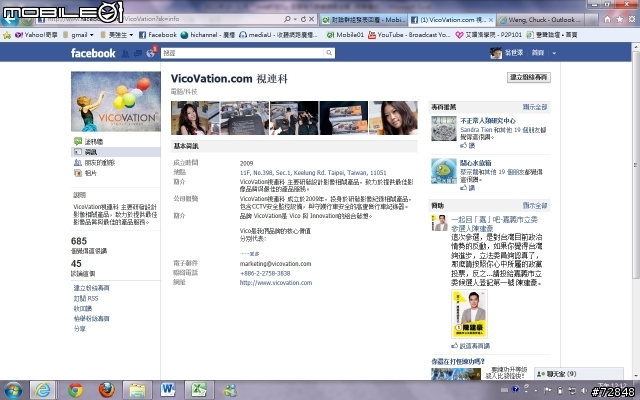The image size is (640, 400).
Task: Go to Facebook home link in header
Action: pos(538,53)
